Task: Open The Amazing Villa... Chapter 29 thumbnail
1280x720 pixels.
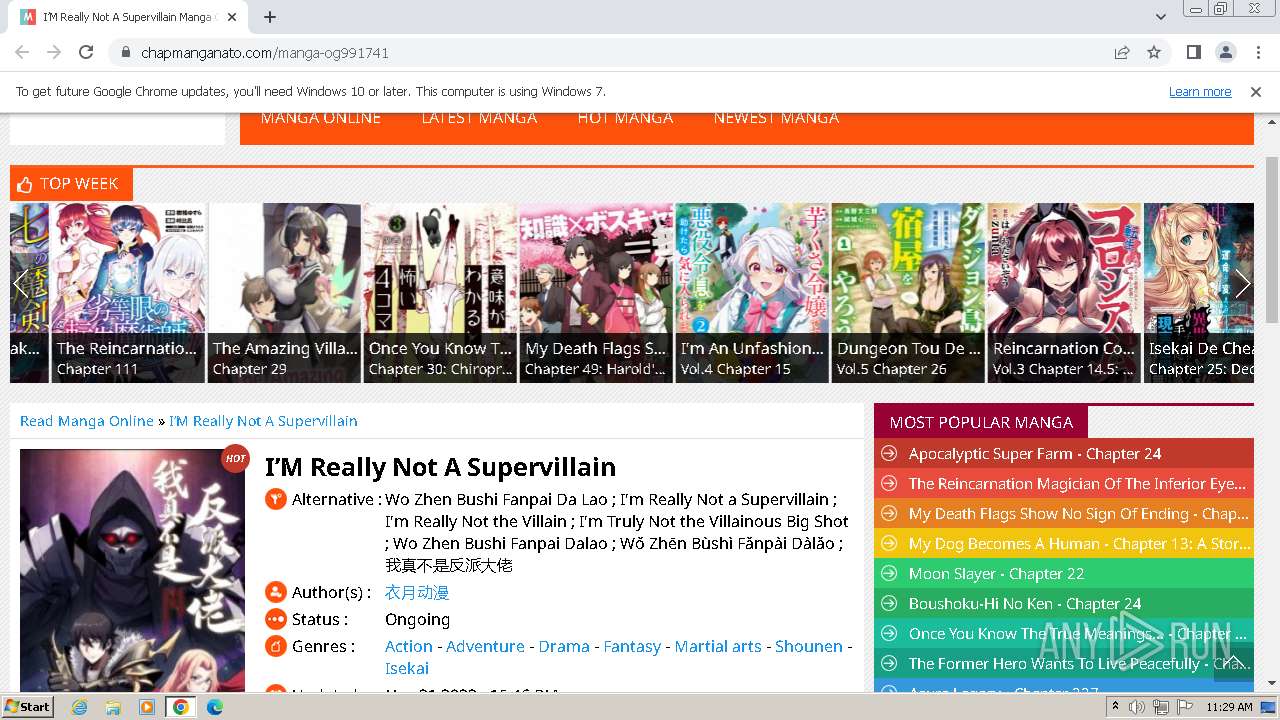Action: tap(284, 293)
